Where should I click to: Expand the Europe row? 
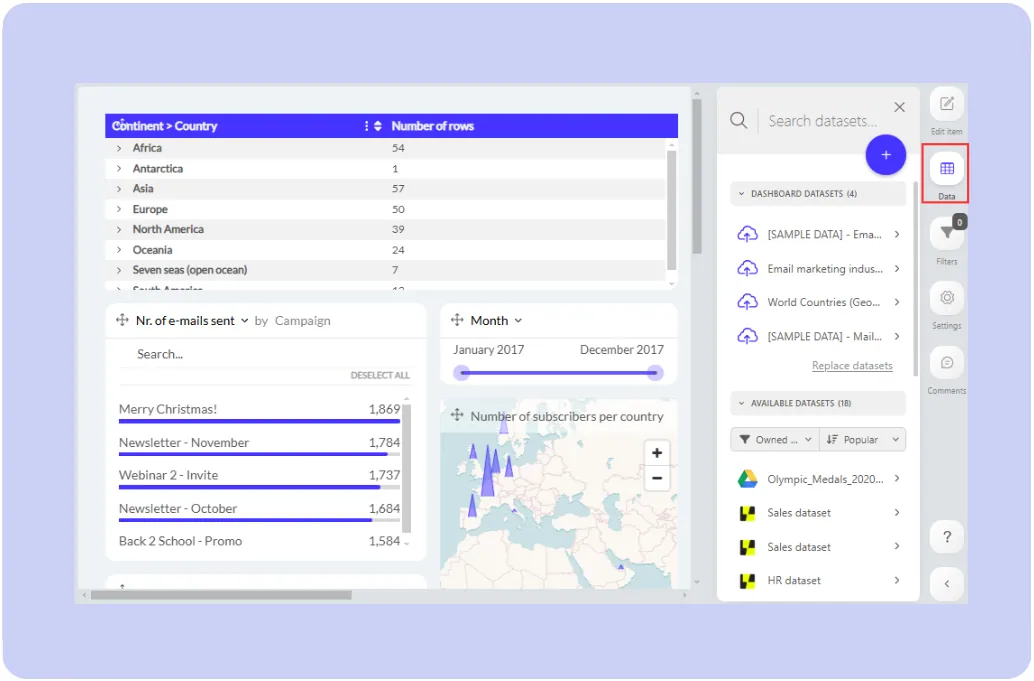119,210
